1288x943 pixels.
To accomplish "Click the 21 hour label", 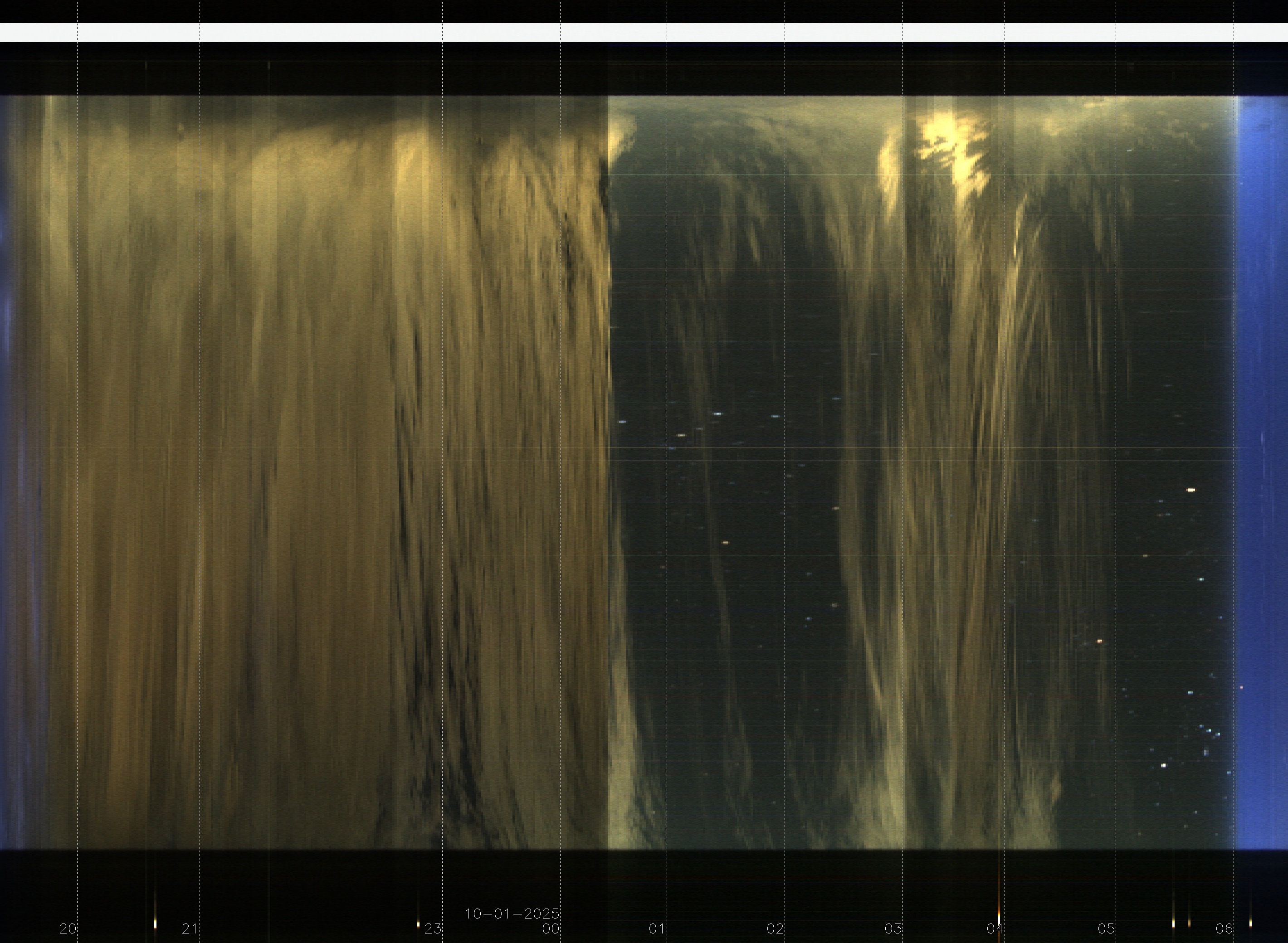I will pos(190,929).
